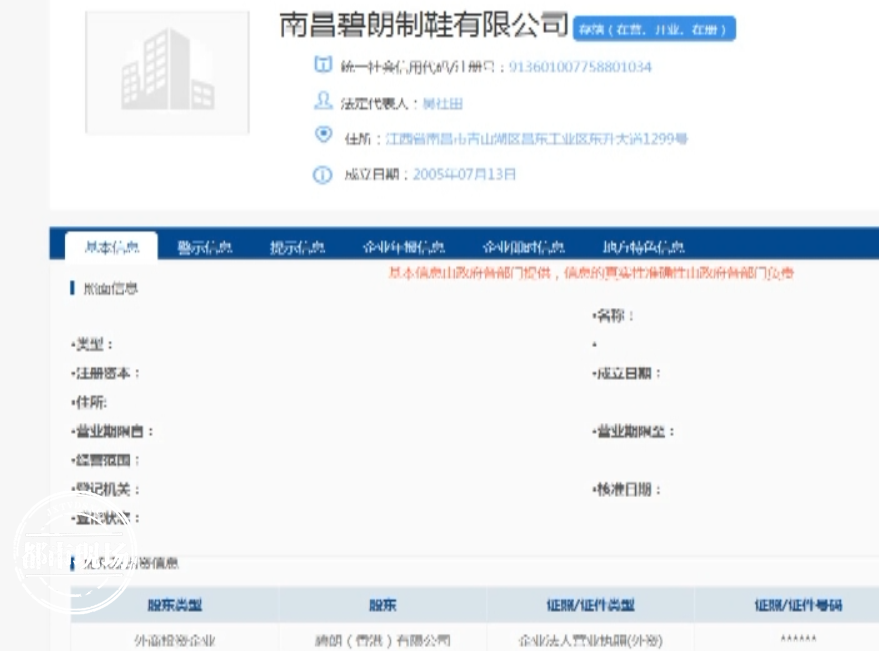Viewport: 879px width, 651px height.
Task: Open the 提示信息 tab
Action: click(x=296, y=246)
